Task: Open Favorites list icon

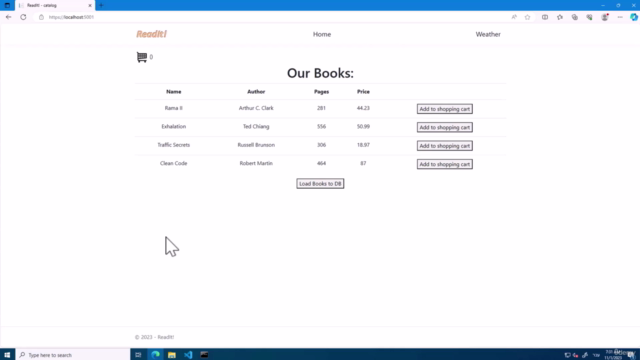Action: [x=560, y=17]
